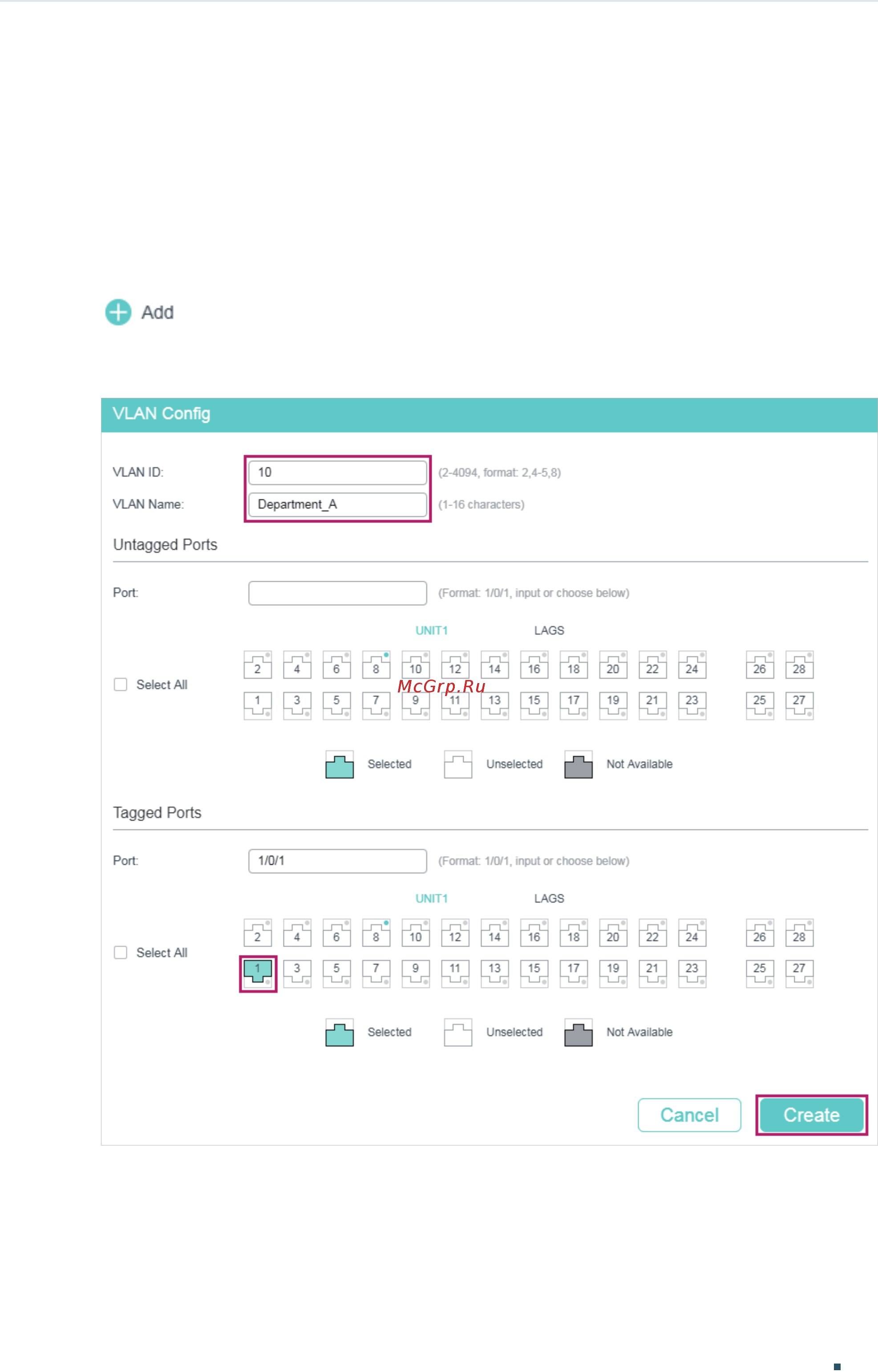Image resolution: width=878 pixels, height=1372 pixels.
Task: Switch to LAGS tab in Tagged Ports
Action: [x=549, y=899]
